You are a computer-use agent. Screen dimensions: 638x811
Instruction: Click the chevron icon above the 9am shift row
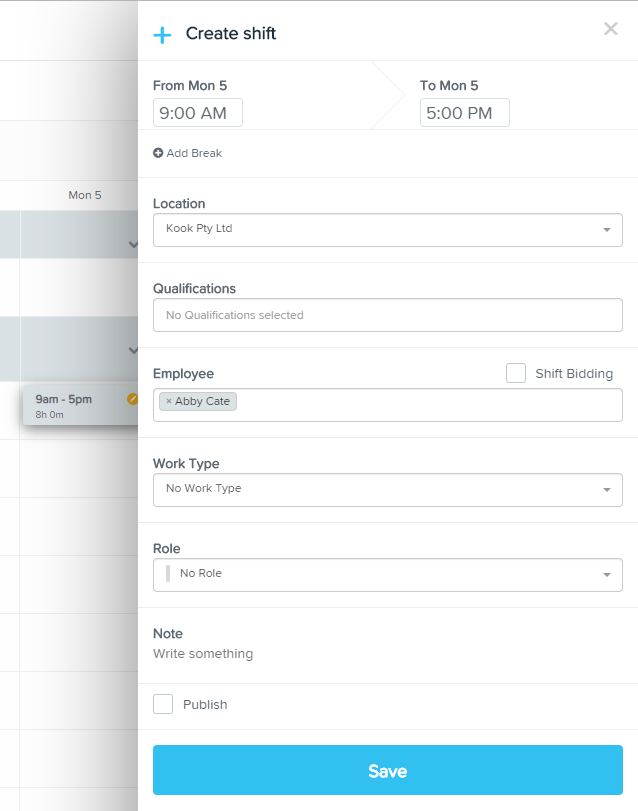(131, 245)
